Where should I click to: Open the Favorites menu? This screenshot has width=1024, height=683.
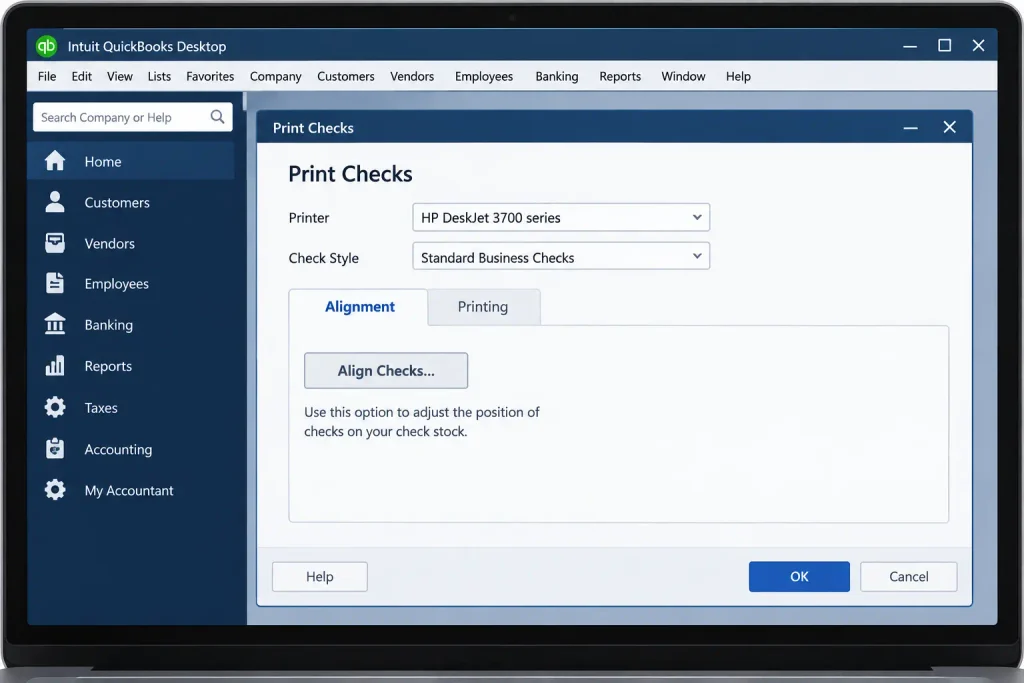(210, 76)
